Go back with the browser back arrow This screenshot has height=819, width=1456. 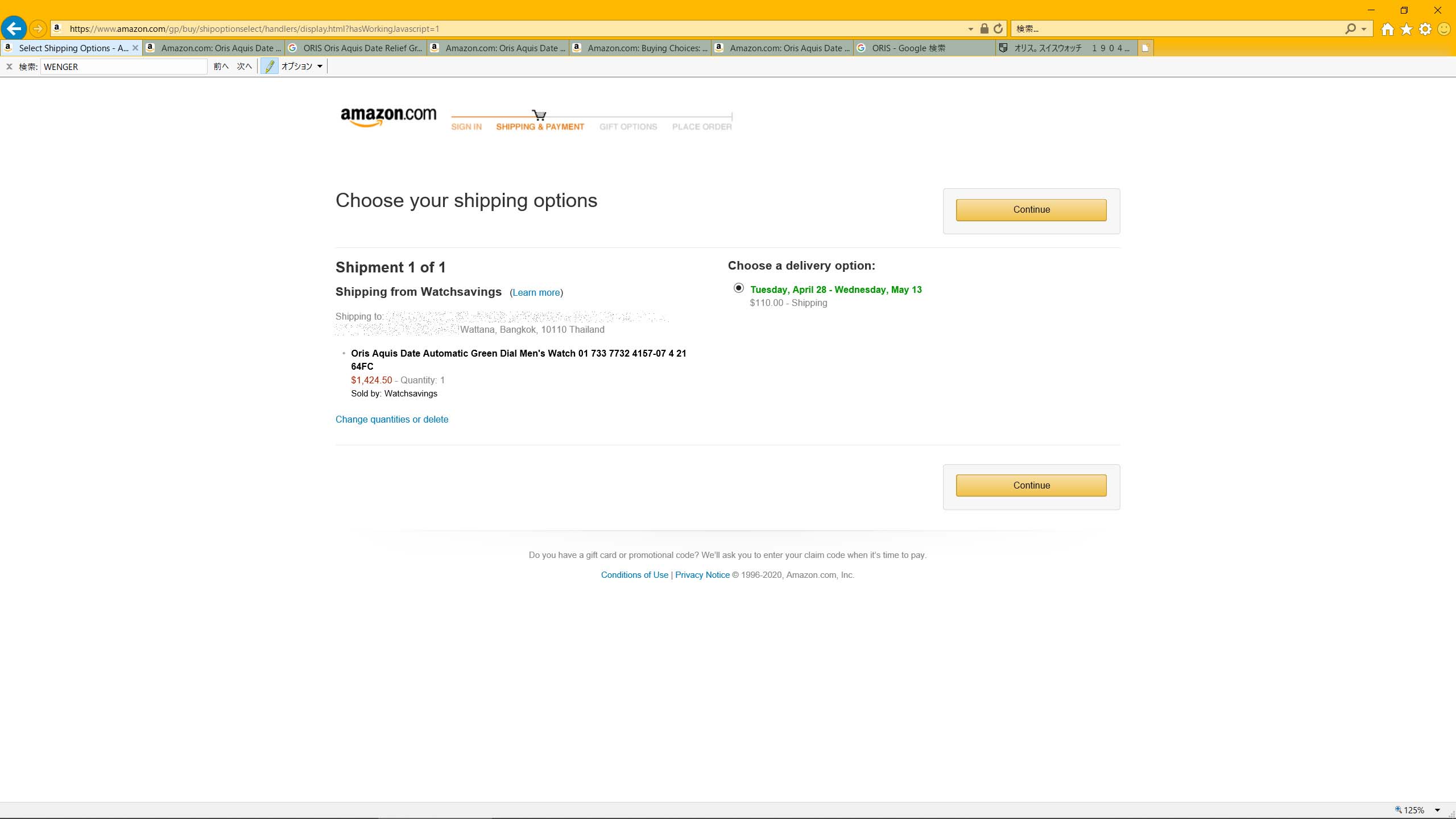pyautogui.click(x=14, y=28)
